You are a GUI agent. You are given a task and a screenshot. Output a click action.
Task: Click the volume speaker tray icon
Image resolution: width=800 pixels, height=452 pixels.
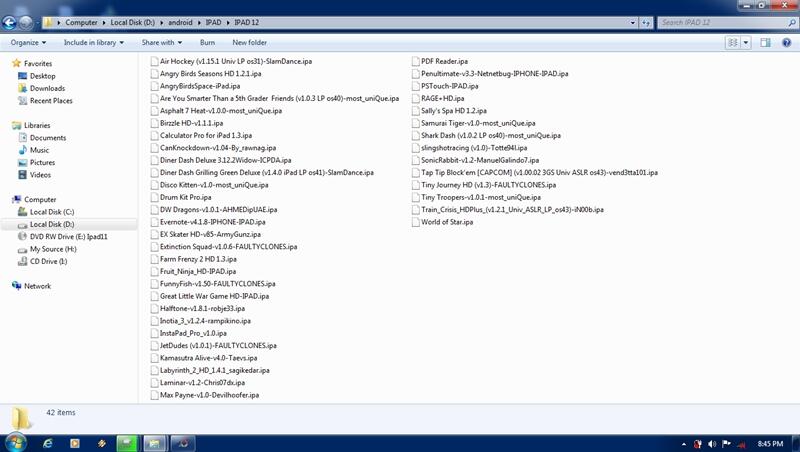click(x=712, y=444)
